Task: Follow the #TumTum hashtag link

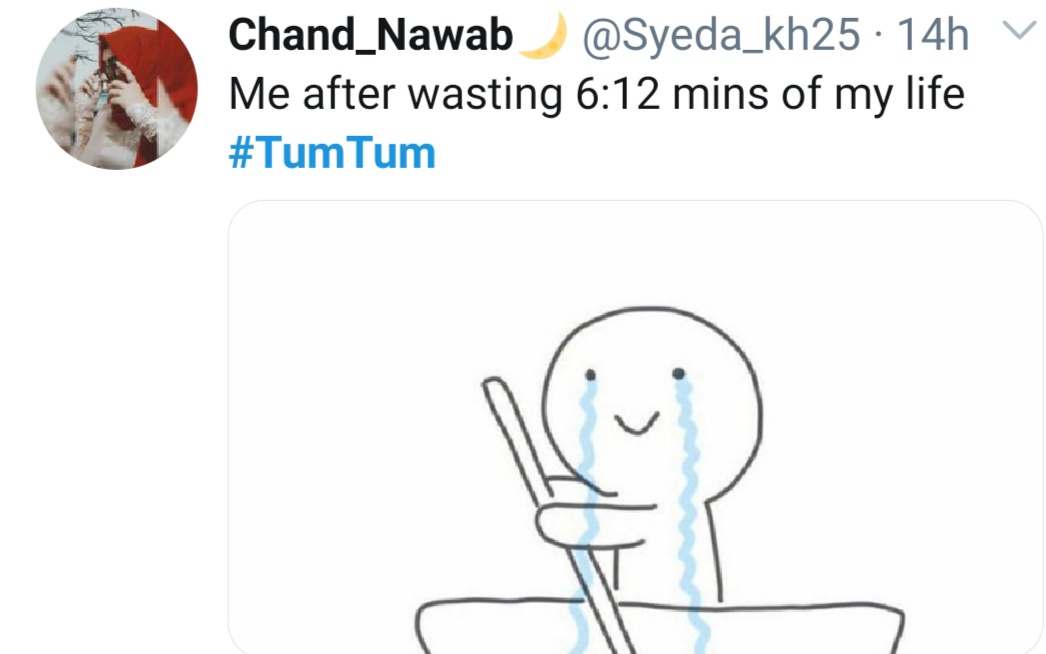Action: [x=332, y=153]
